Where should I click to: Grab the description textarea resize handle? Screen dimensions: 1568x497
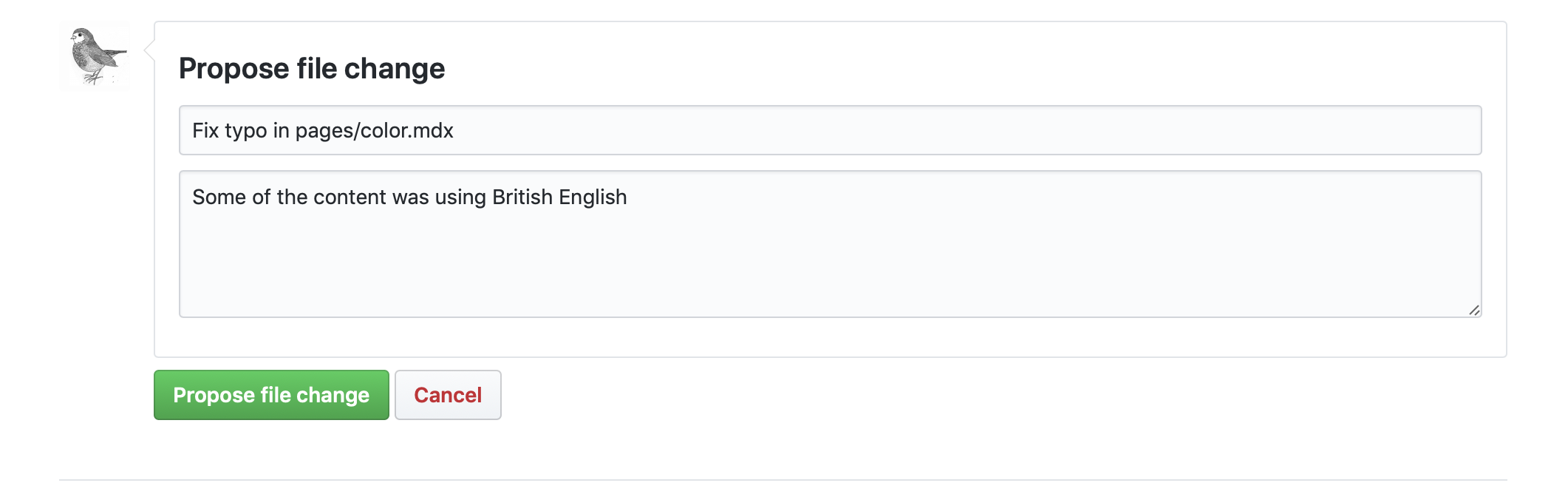[x=1473, y=311]
